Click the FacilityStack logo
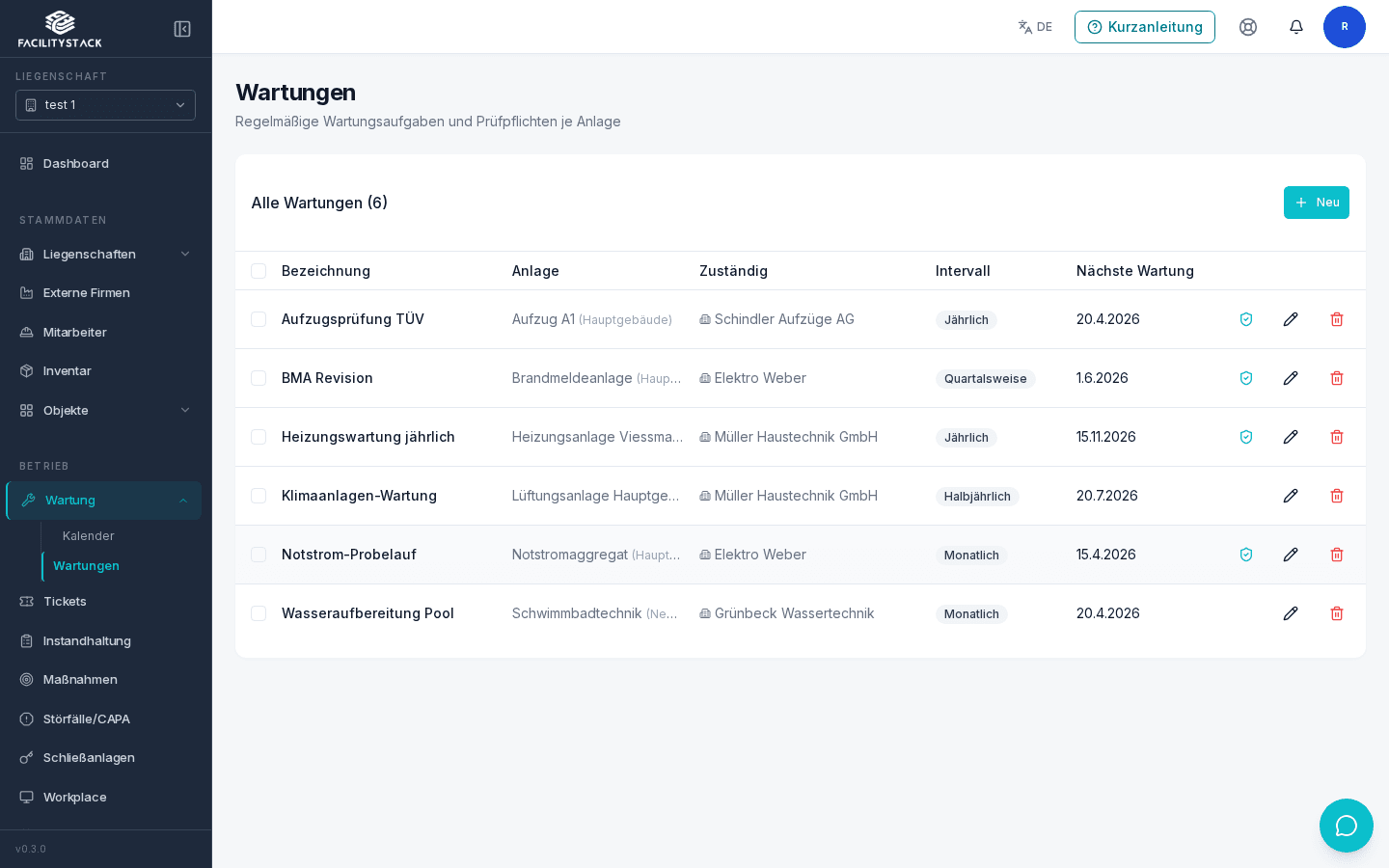This screenshot has height=868, width=1389. coord(60,29)
